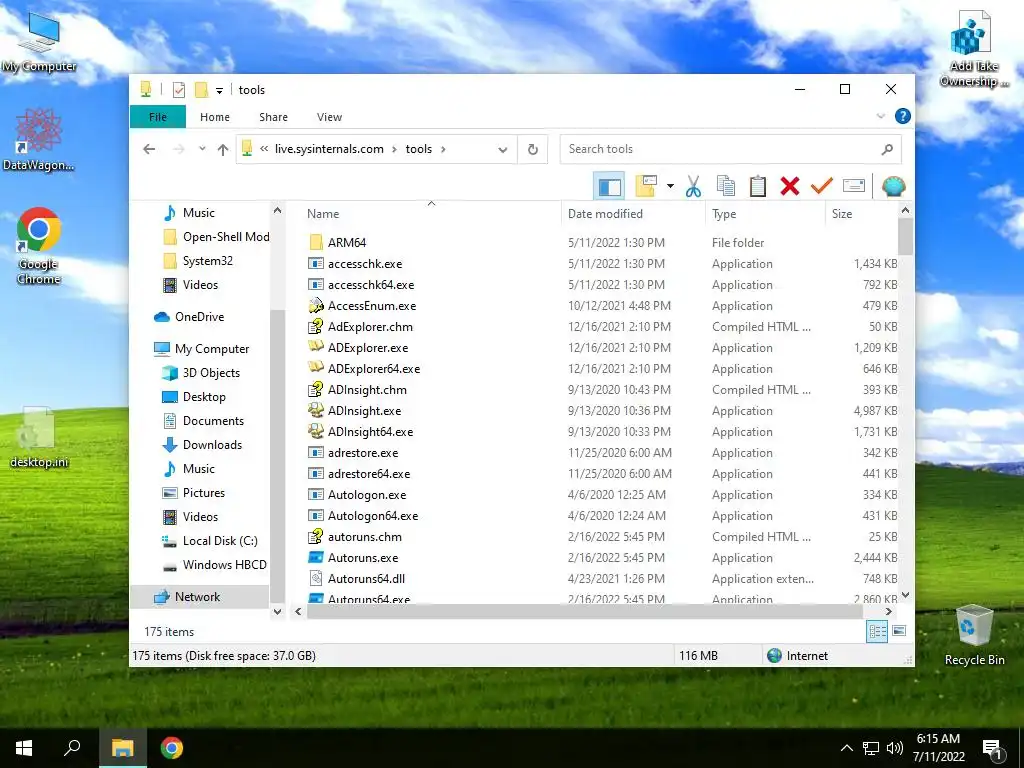Viewport: 1024px width, 768px height.
Task: Select the AccessEnum.exe file icon
Action: coord(316,306)
